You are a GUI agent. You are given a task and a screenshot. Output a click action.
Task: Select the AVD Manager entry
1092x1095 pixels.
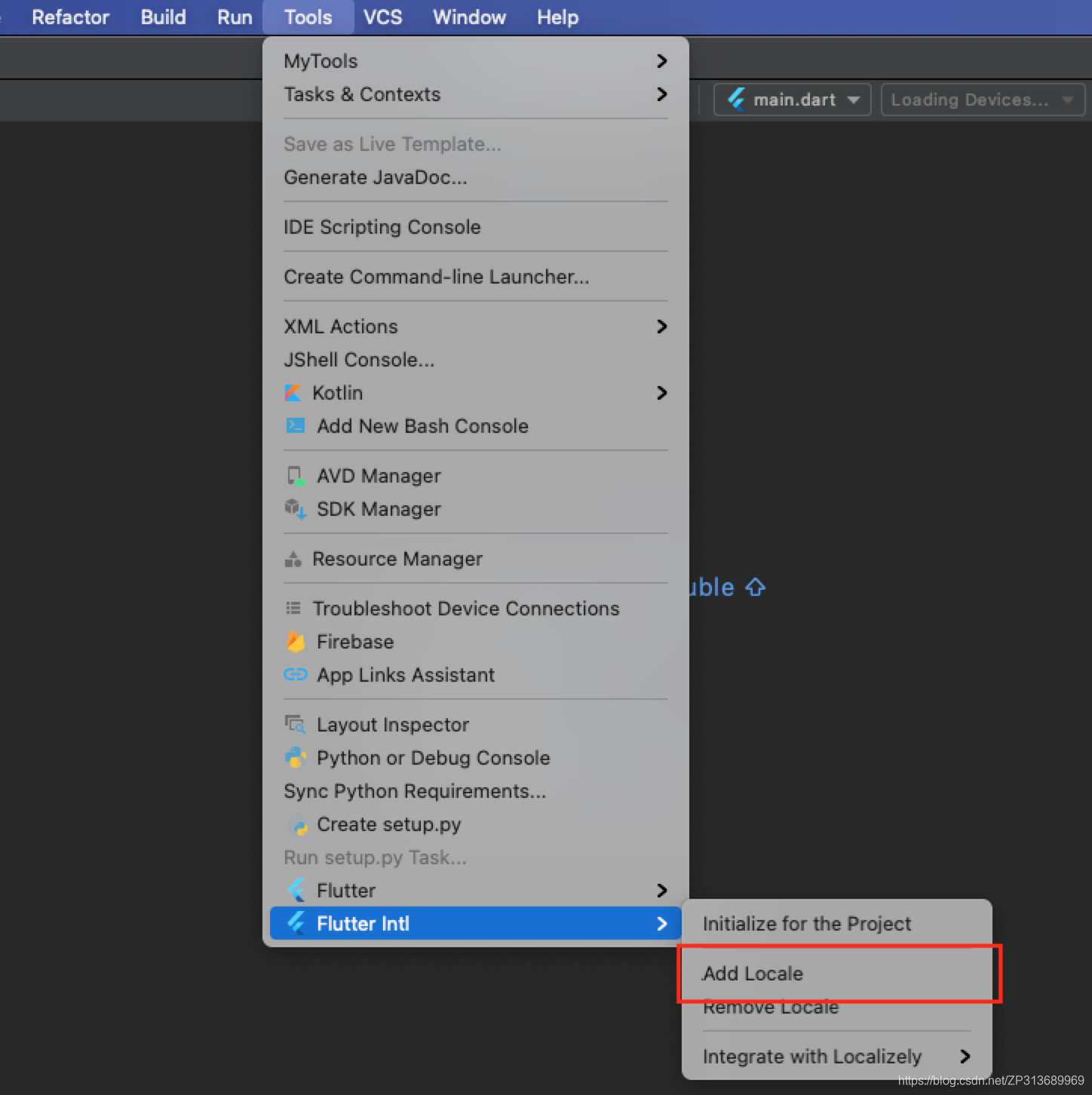476,476
